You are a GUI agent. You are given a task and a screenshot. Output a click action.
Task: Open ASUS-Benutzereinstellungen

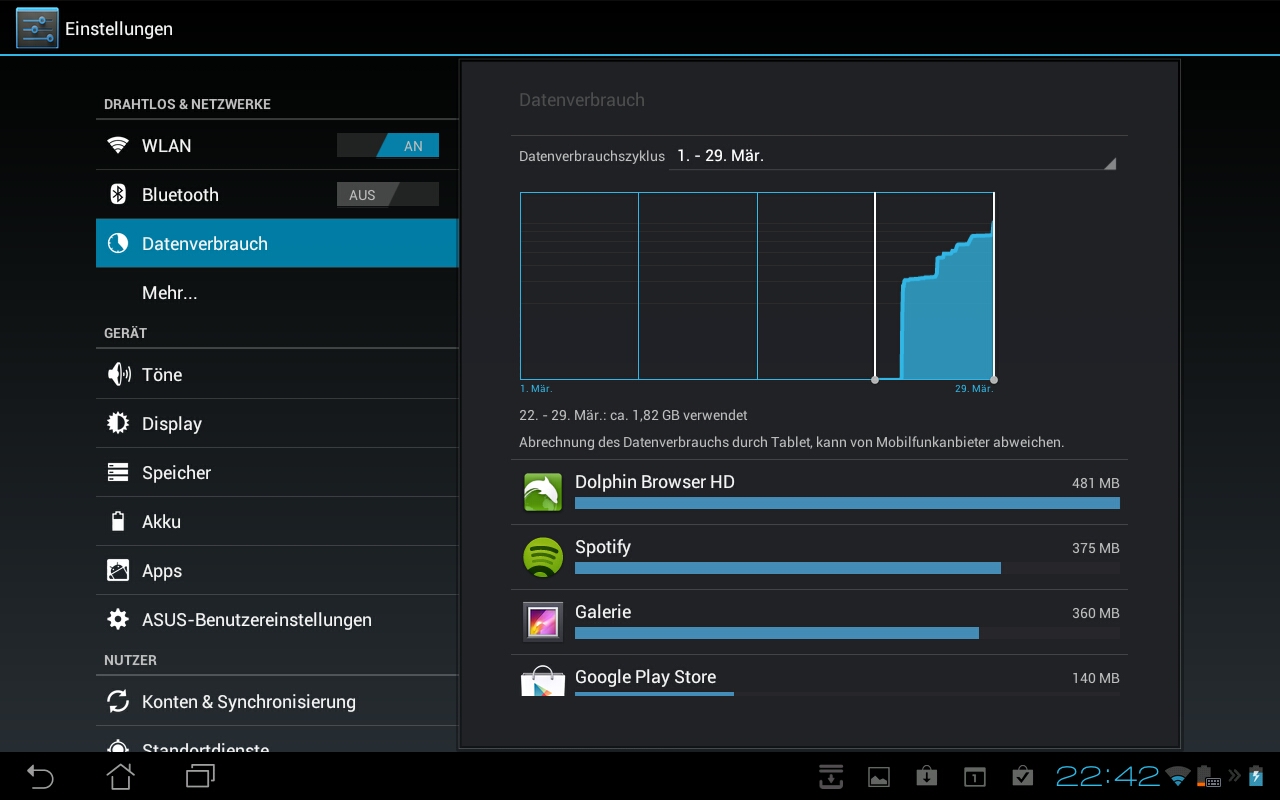pos(277,619)
